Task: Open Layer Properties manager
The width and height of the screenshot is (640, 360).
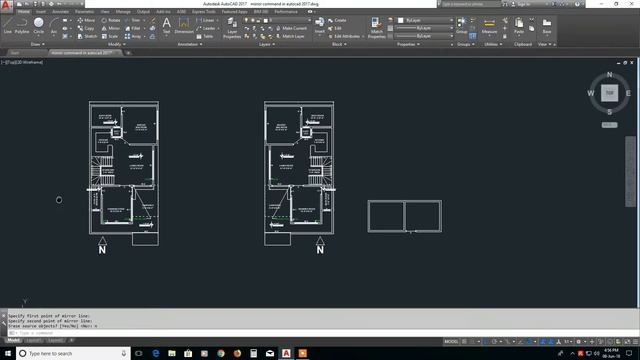Action: 232,28
